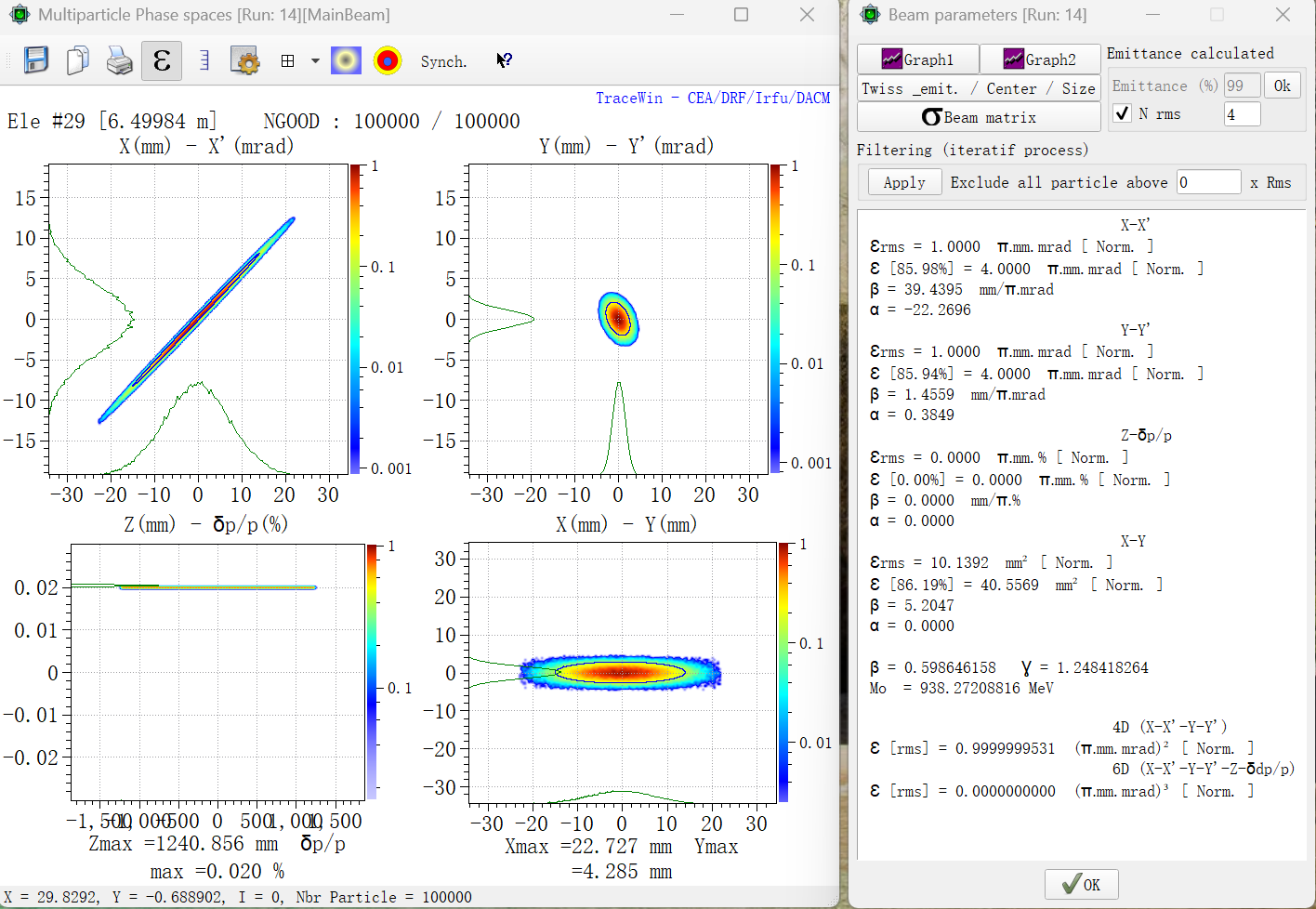Screen dimensions: 1316x909
Task: Select the red-yellow concentric circle icon
Action: 388,61
